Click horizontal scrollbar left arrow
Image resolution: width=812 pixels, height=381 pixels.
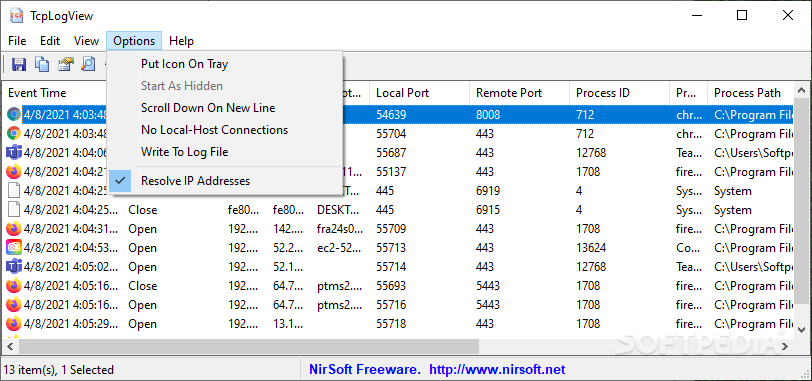coord(9,346)
